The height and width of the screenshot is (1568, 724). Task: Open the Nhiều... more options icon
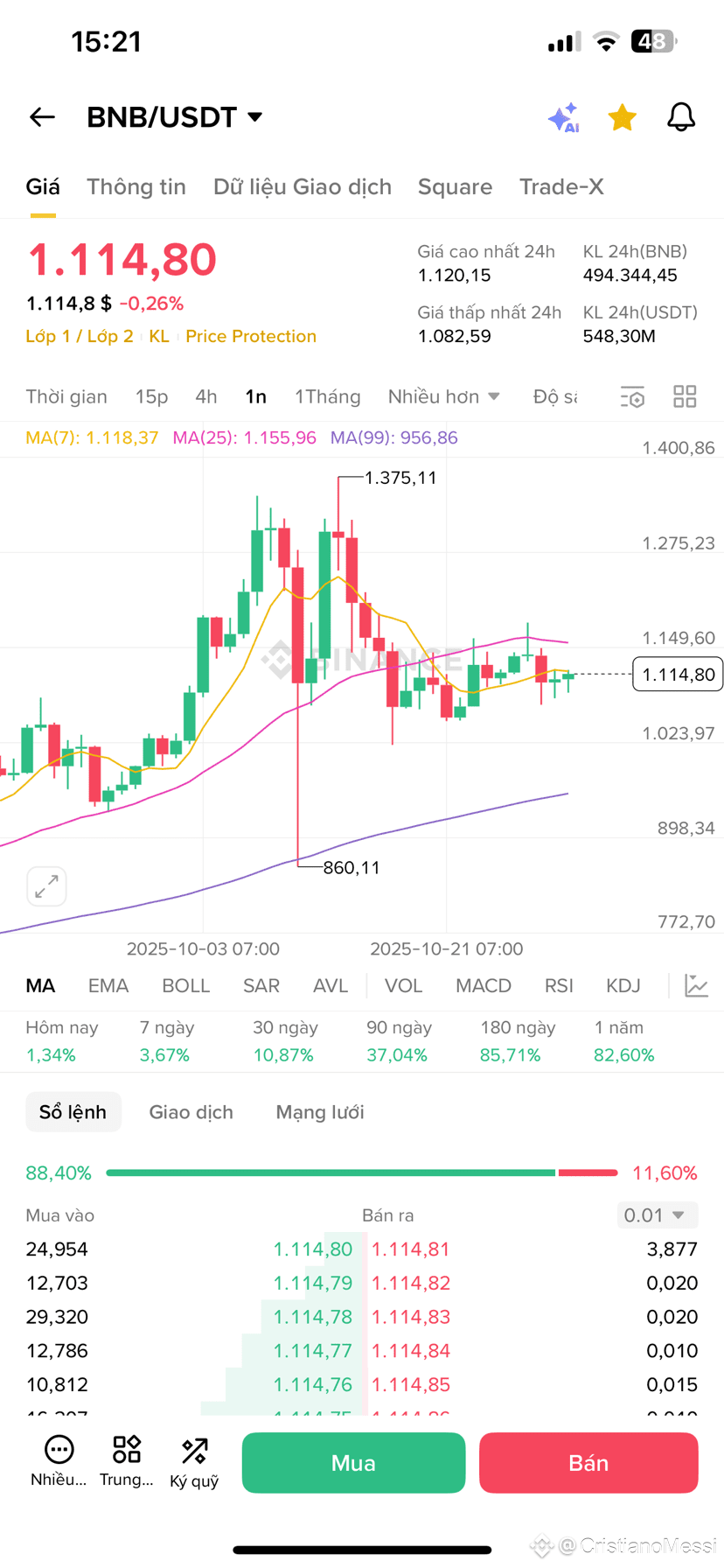point(59,1461)
